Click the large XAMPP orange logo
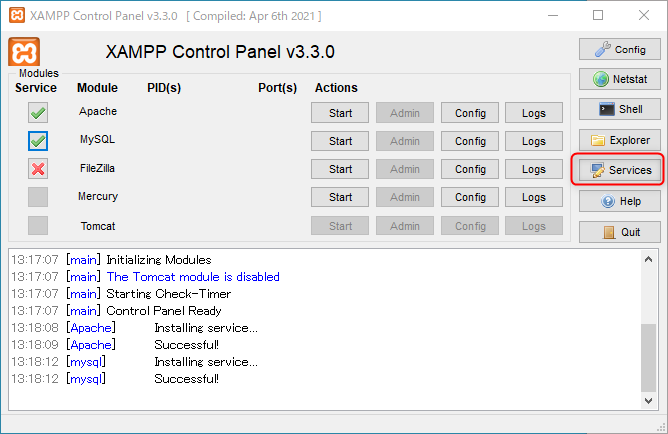The width and height of the screenshot is (668, 434). [24, 52]
